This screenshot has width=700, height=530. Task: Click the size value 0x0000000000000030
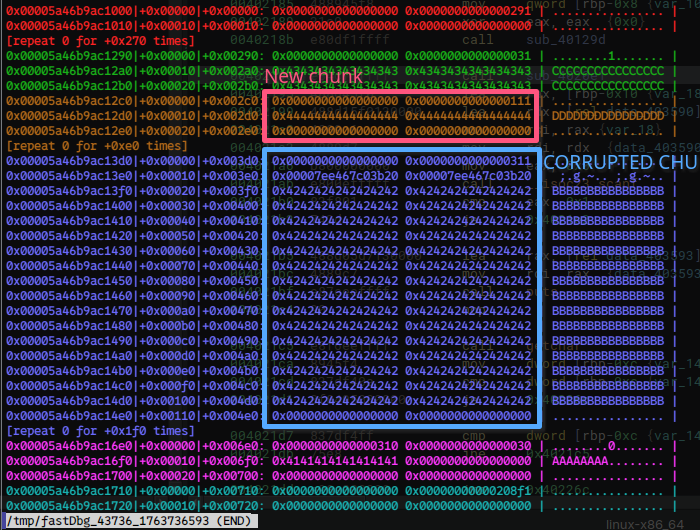468,446
